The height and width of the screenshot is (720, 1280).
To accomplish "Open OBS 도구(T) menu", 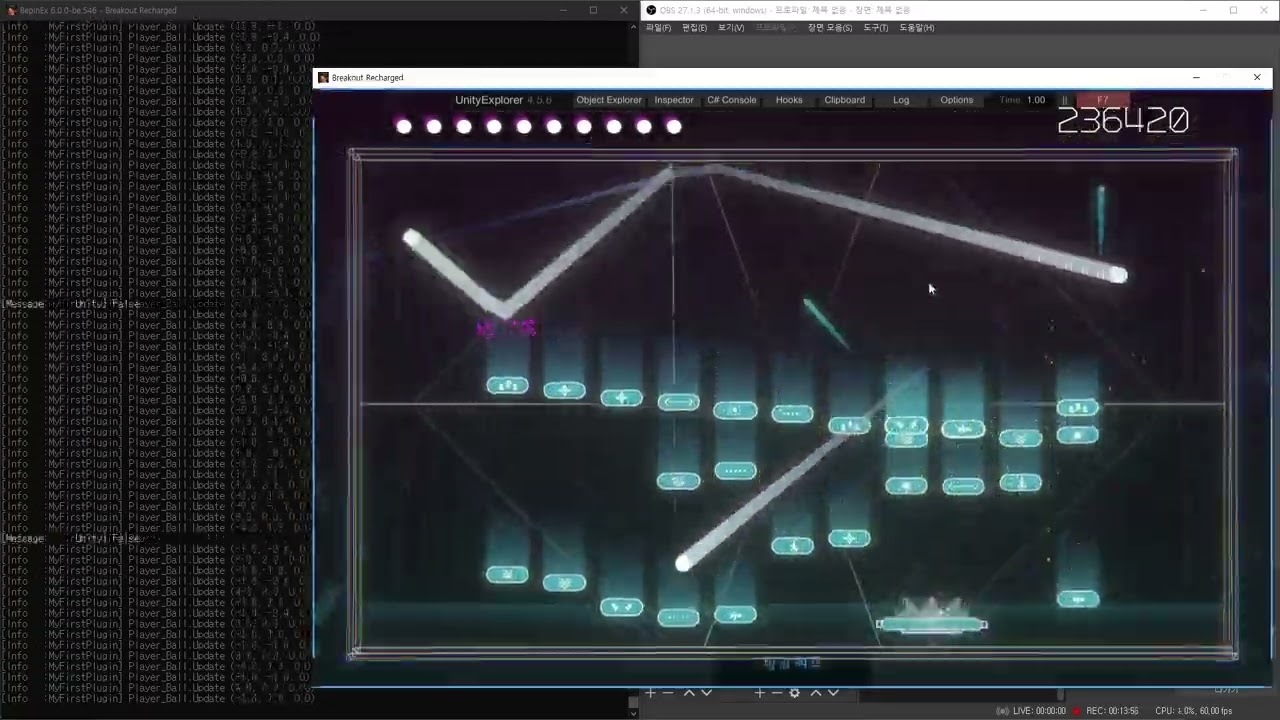I will (x=876, y=28).
